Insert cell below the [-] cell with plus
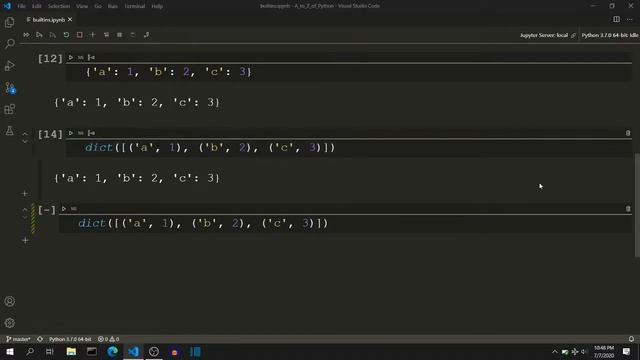Image resolution: width=640 pixels, height=360 pixels. pyautogui.click(x=25, y=240)
